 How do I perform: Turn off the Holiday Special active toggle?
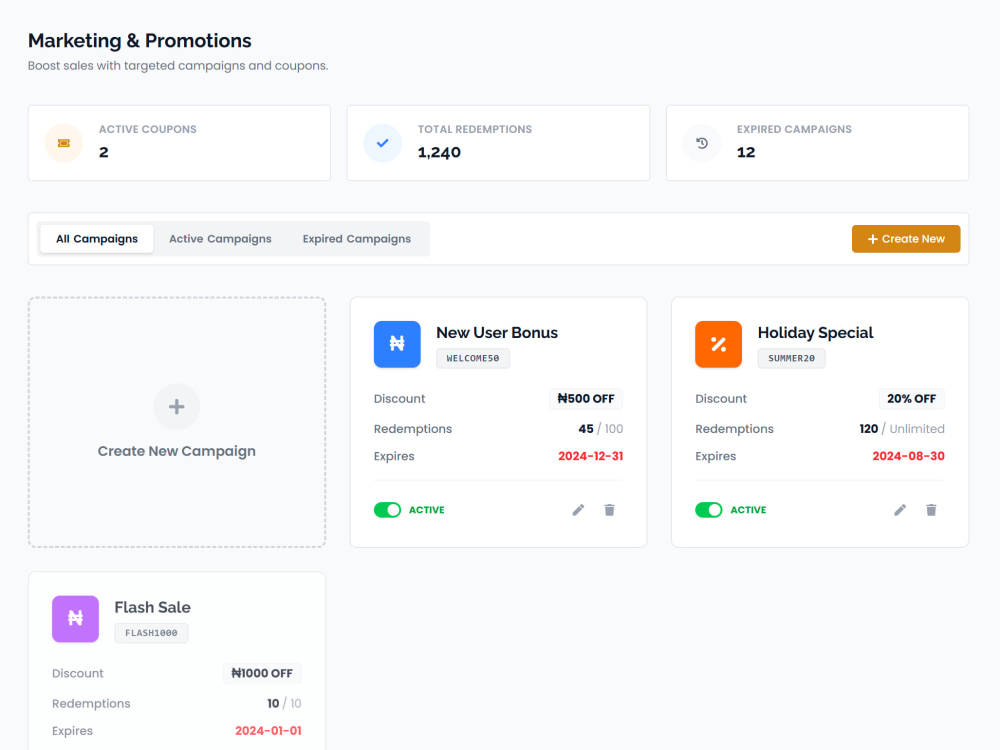709,510
